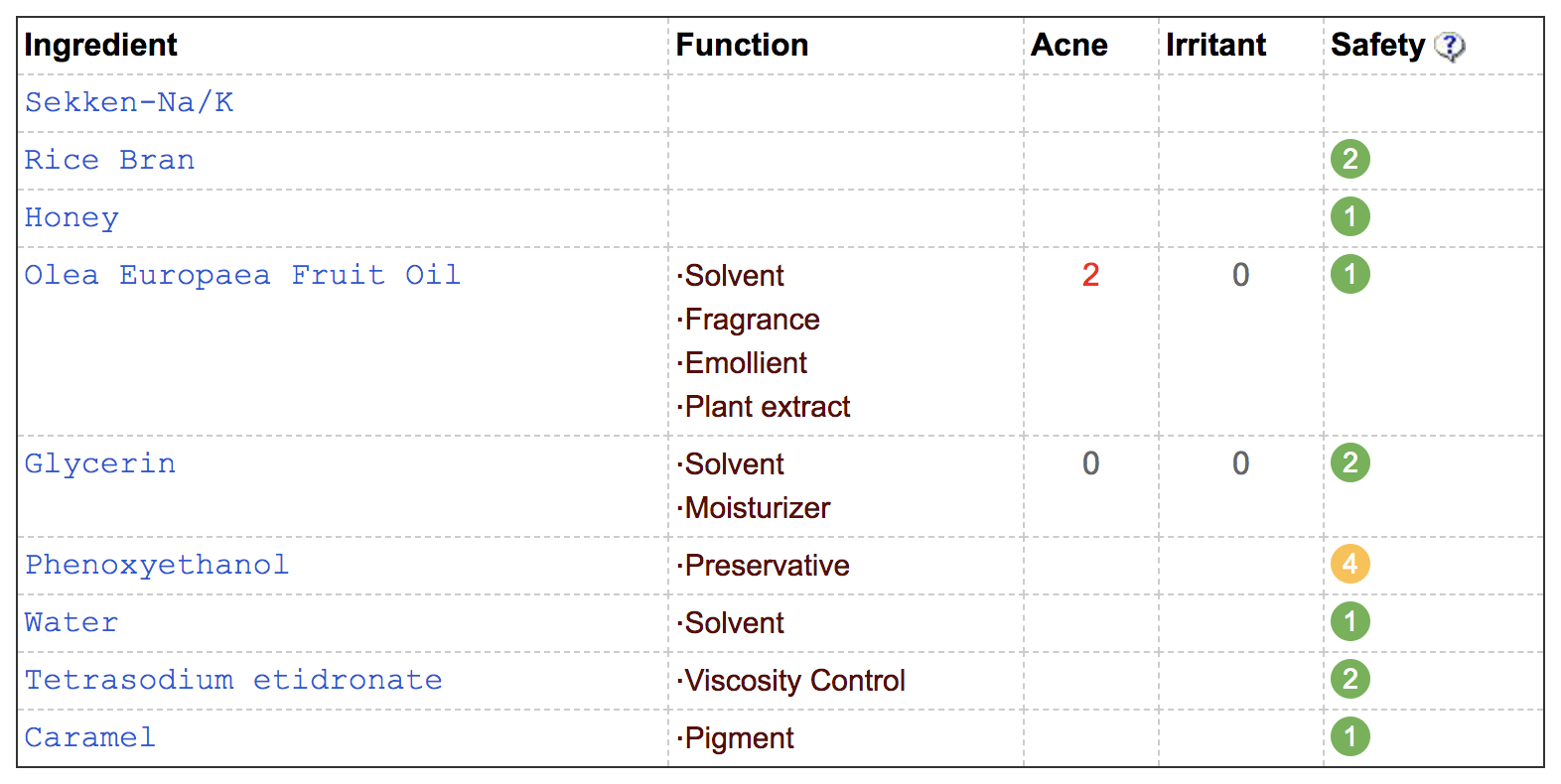Click the Function column header
This screenshot has height=784, width=1561.
pos(742,45)
